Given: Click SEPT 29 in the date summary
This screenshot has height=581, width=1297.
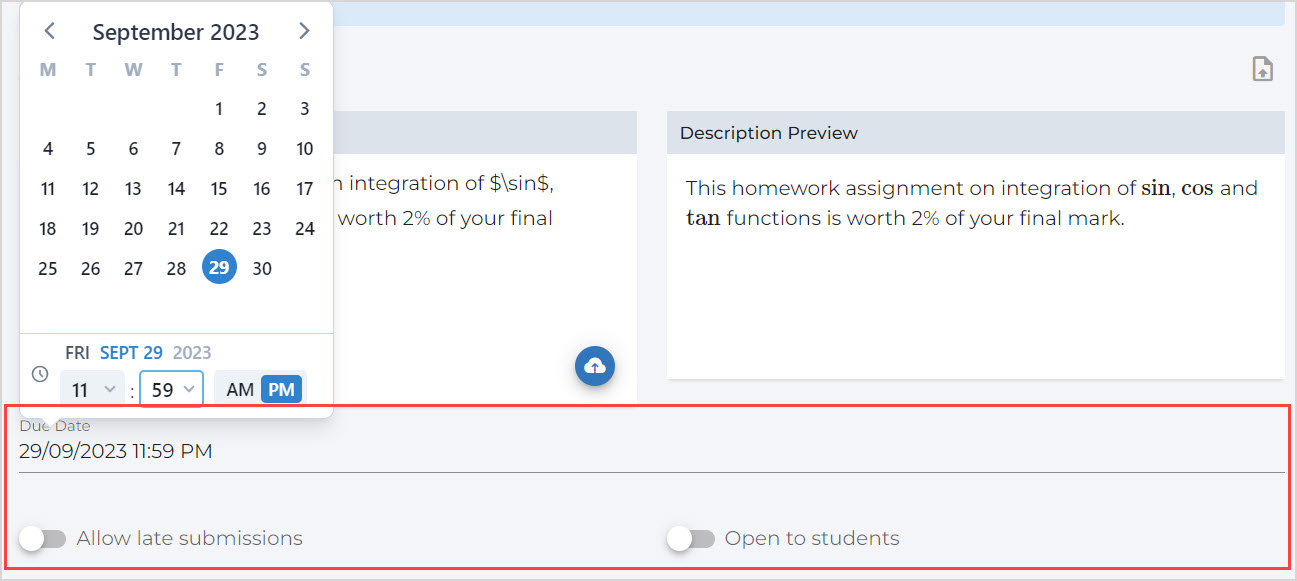Looking at the screenshot, I should click(131, 352).
